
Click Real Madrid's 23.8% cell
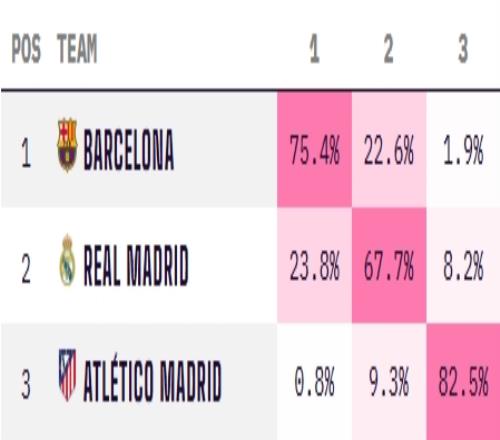click(x=314, y=265)
